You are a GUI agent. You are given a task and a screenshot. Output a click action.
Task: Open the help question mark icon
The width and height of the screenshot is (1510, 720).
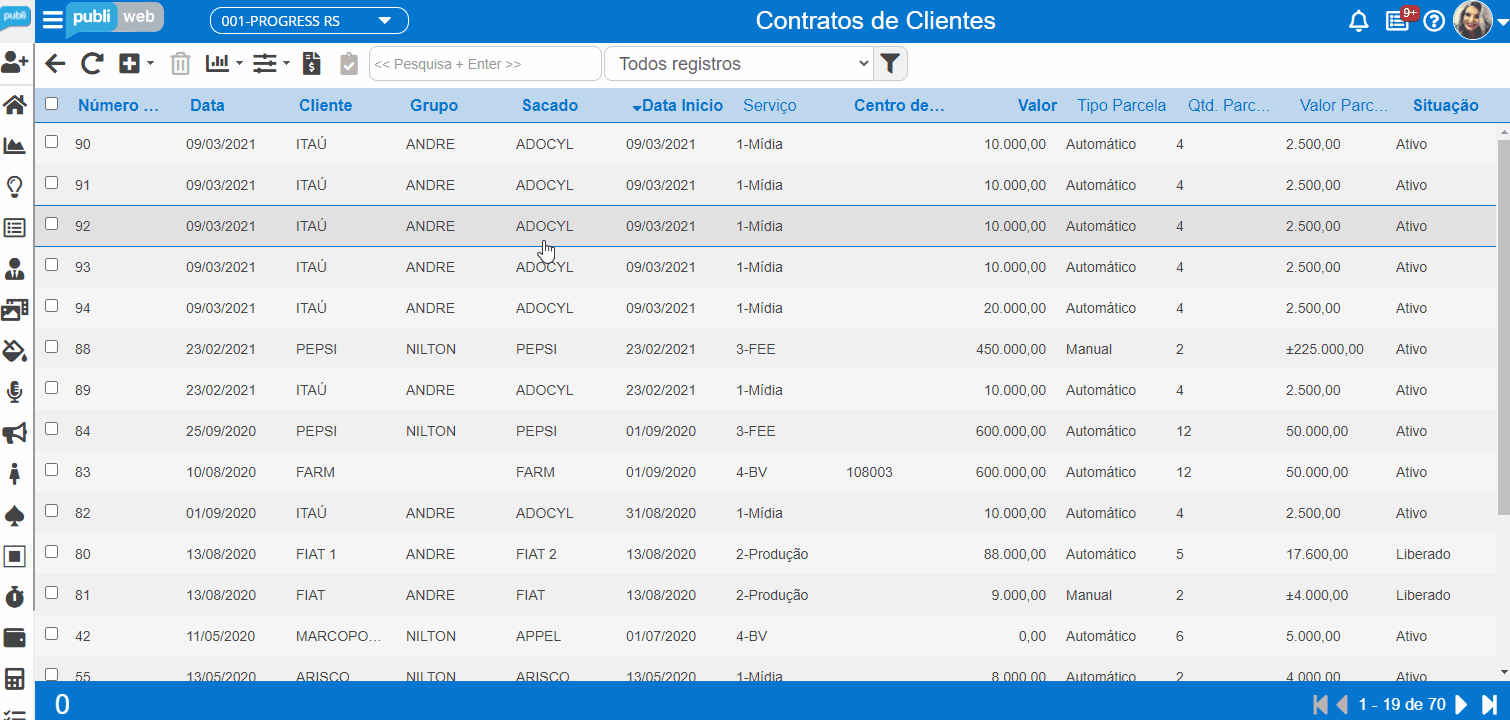1434,21
